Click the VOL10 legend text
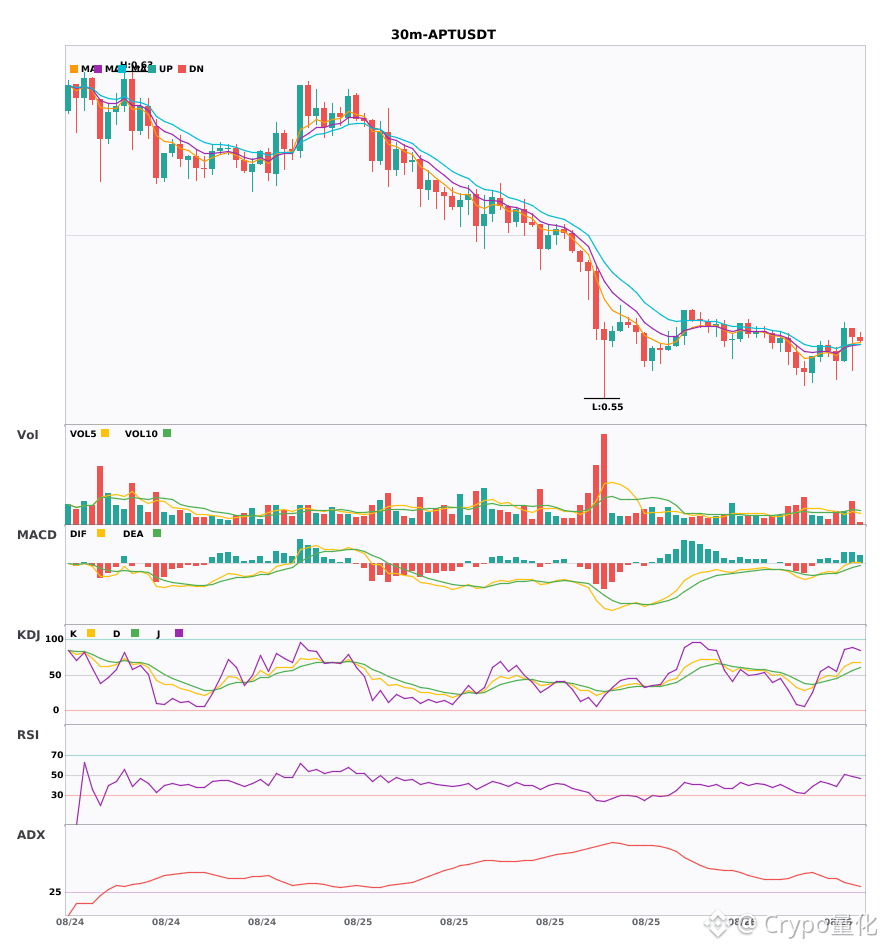885x950 pixels. (141, 434)
